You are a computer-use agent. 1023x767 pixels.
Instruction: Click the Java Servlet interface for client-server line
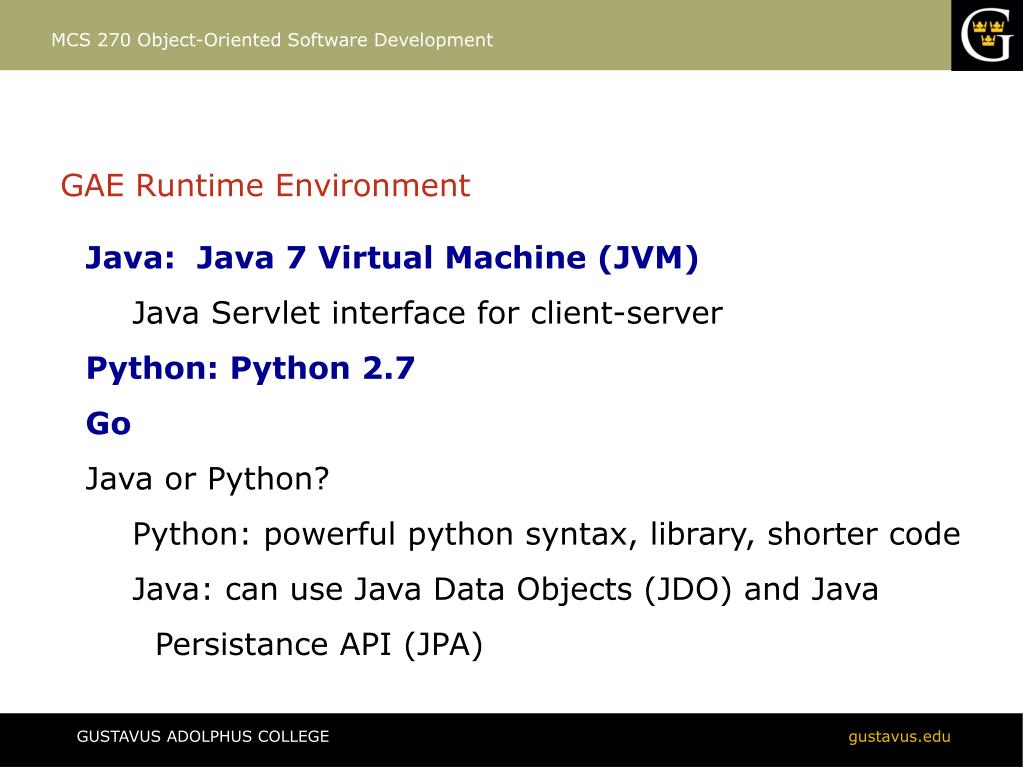(x=427, y=312)
